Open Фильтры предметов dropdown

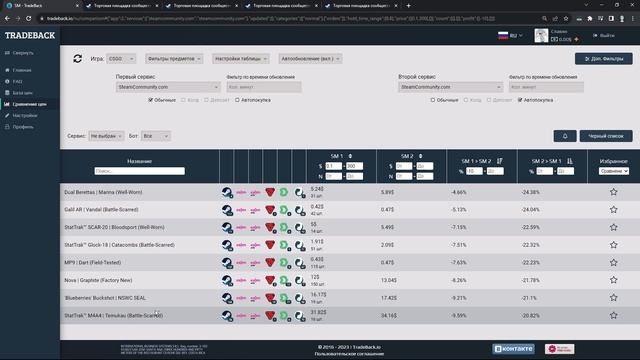pos(174,59)
